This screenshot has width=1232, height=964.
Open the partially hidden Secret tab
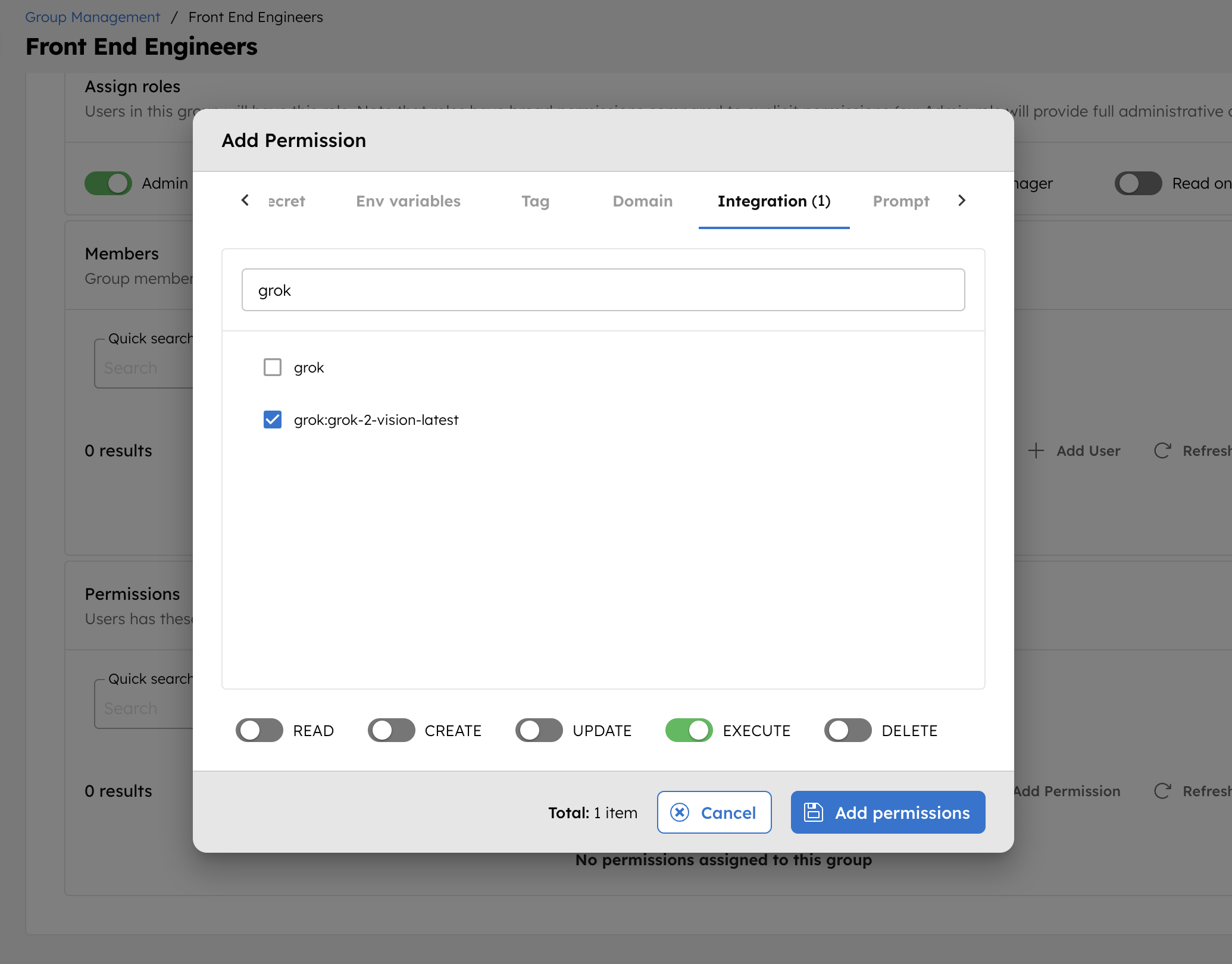[287, 201]
